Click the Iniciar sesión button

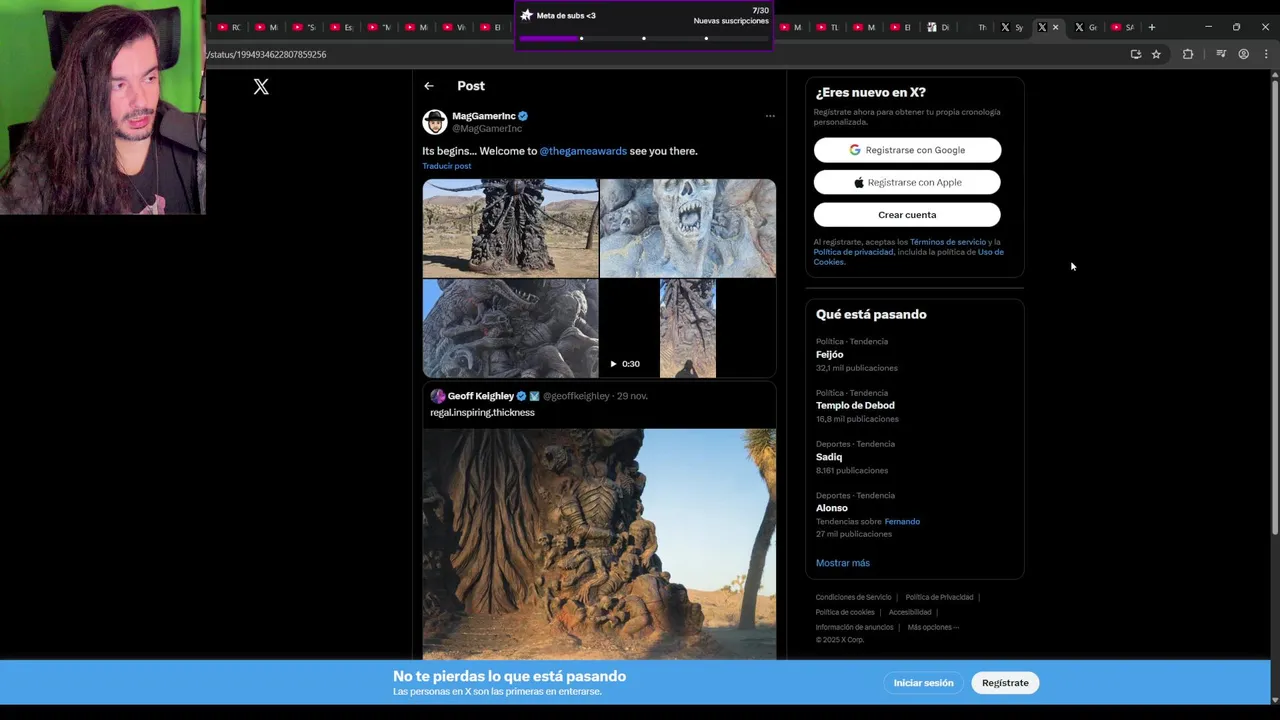click(923, 683)
